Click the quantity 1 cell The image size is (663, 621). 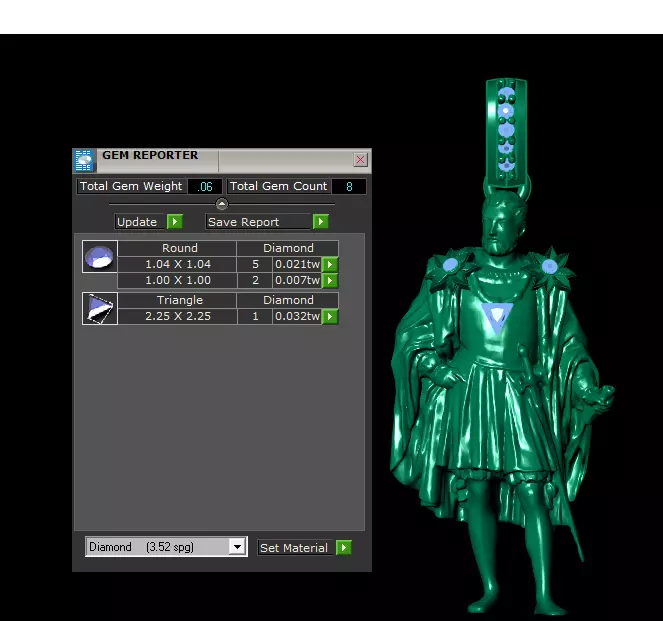coord(255,316)
